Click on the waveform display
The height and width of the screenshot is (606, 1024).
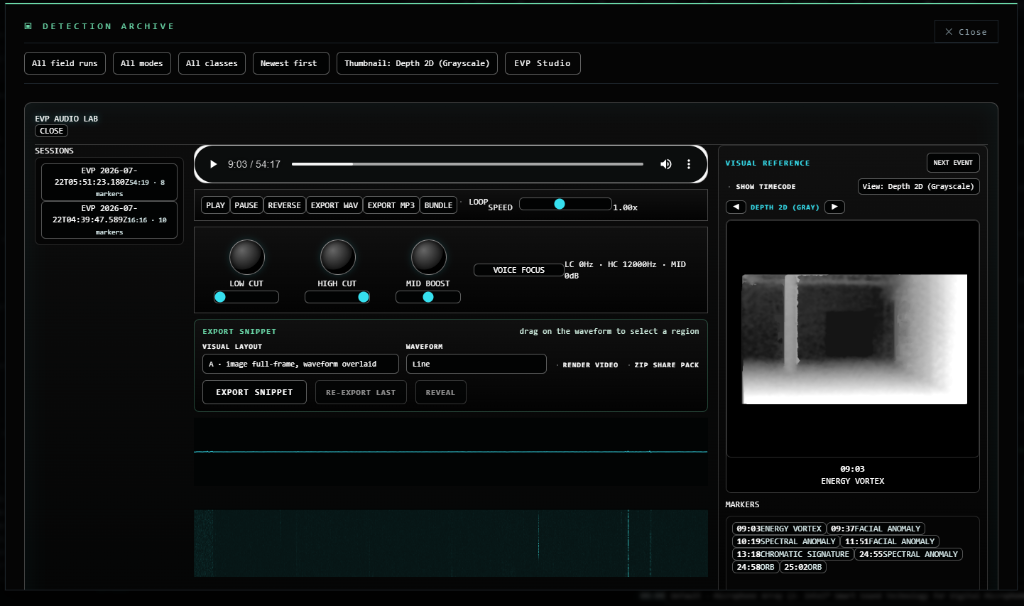pos(451,451)
